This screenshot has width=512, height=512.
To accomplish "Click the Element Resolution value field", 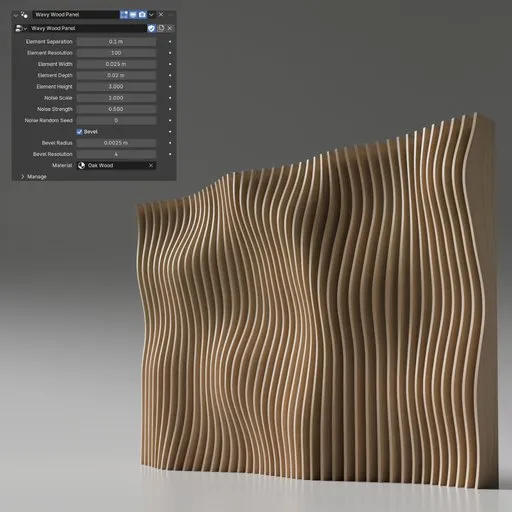I will pyautogui.click(x=116, y=53).
